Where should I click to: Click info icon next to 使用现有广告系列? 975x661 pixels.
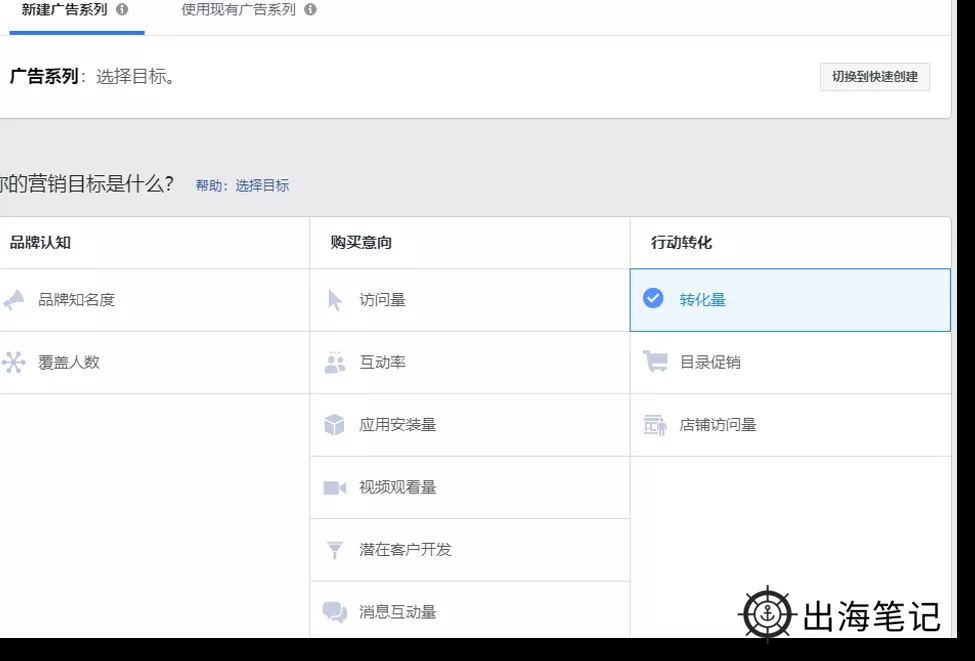tap(310, 10)
